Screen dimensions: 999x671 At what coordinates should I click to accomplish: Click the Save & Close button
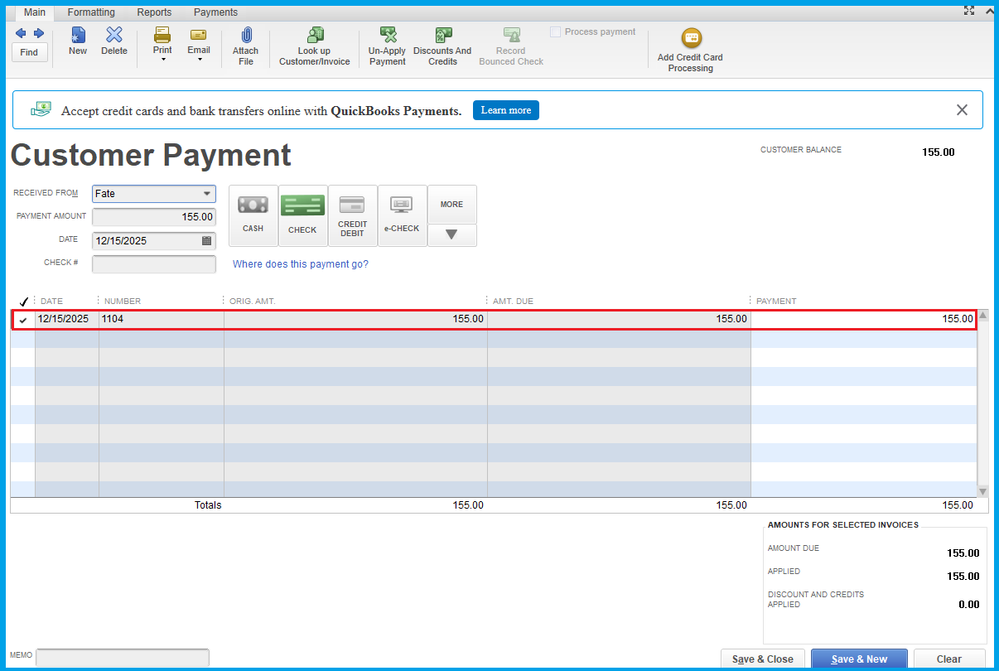click(762, 659)
